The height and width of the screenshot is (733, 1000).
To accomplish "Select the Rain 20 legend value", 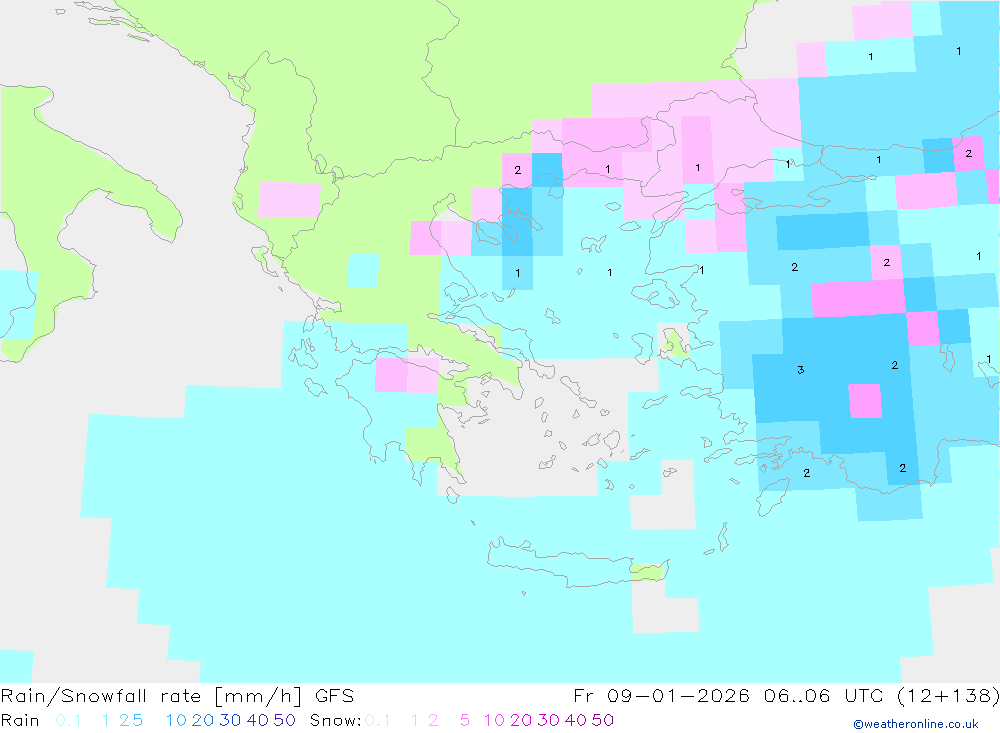I will [x=203, y=720].
